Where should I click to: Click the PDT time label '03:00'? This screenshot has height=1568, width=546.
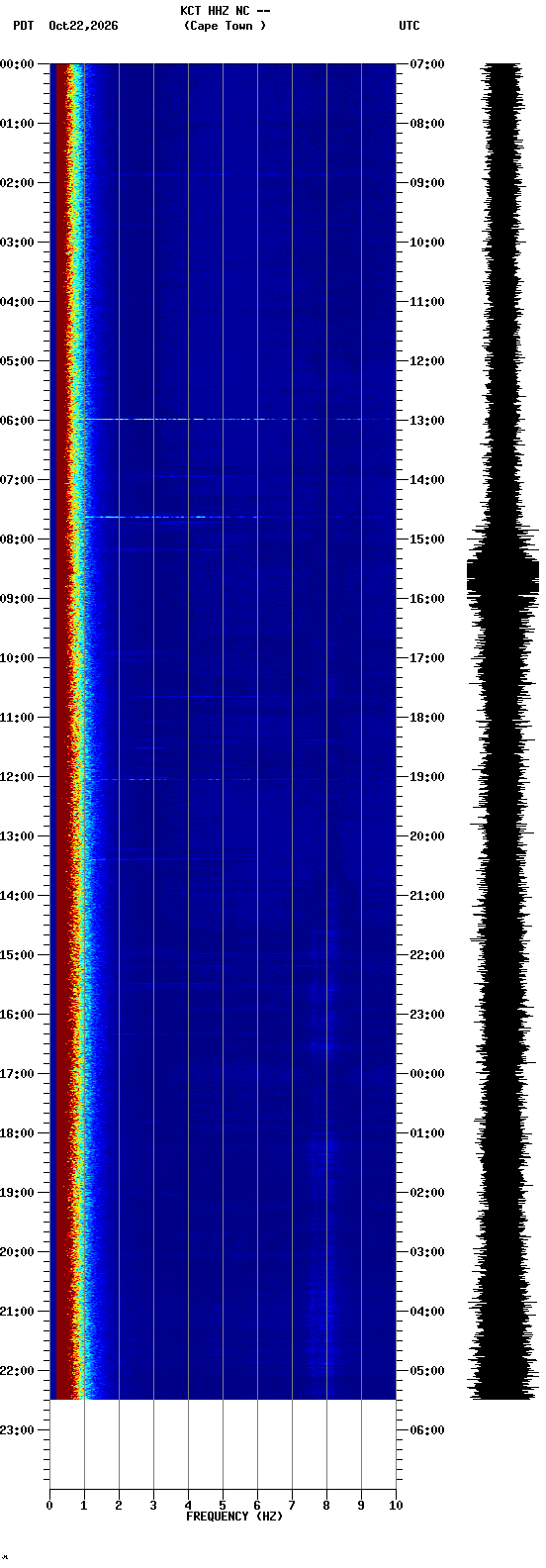[x=17, y=243]
